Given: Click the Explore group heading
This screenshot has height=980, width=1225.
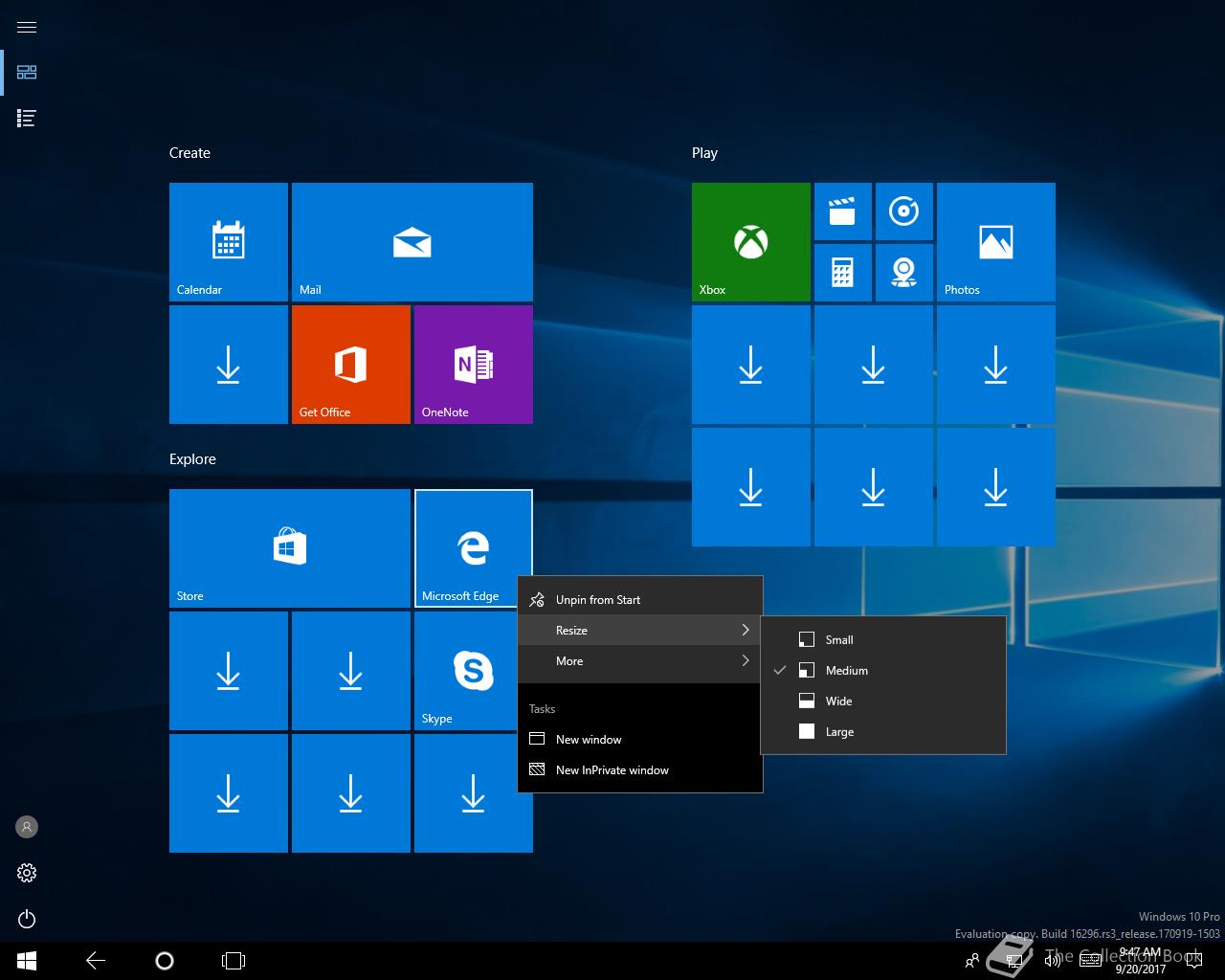Looking at the screenshot, I should coord(192,459).
